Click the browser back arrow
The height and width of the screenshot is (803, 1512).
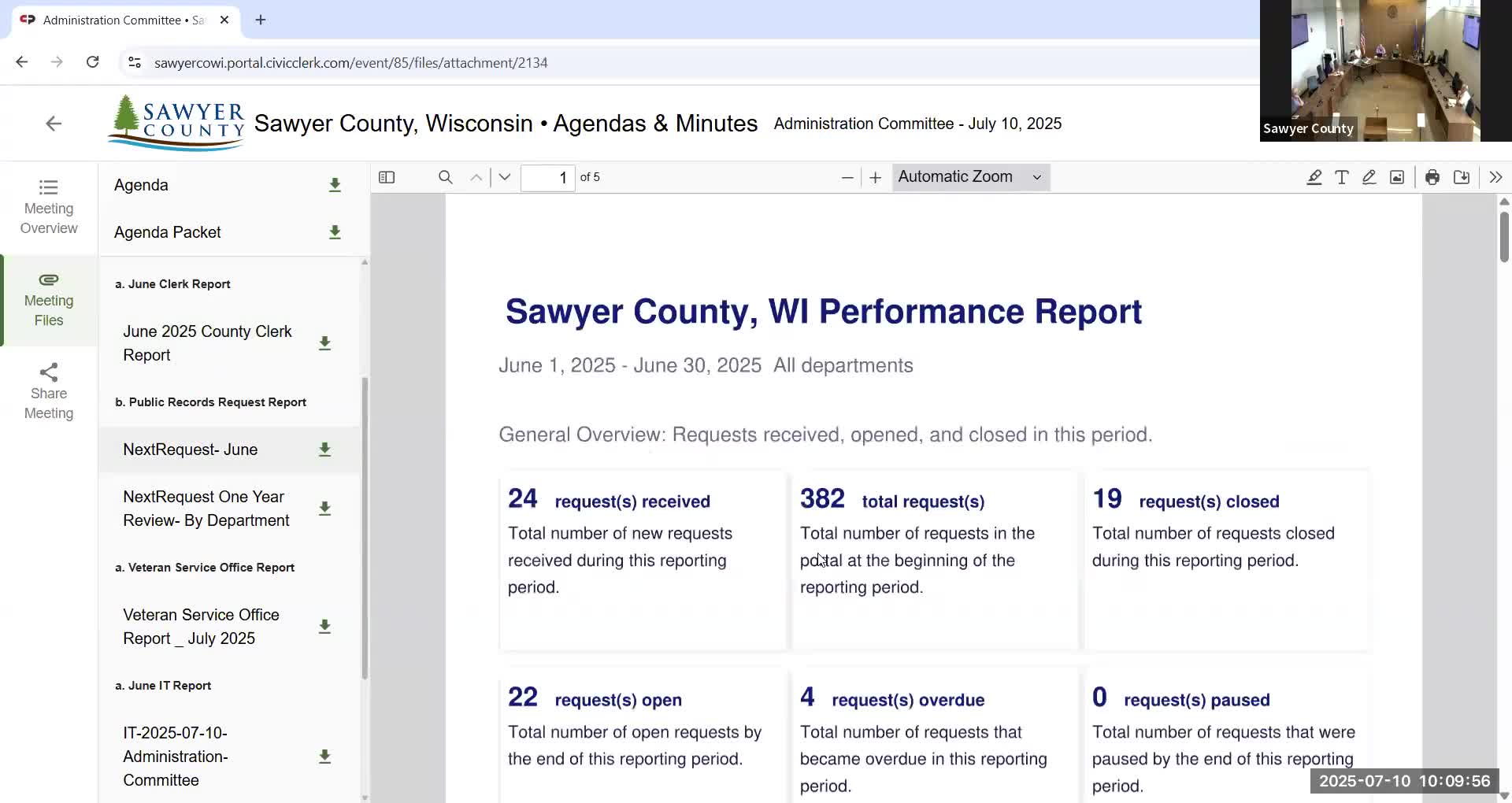(x=22, y=62)
